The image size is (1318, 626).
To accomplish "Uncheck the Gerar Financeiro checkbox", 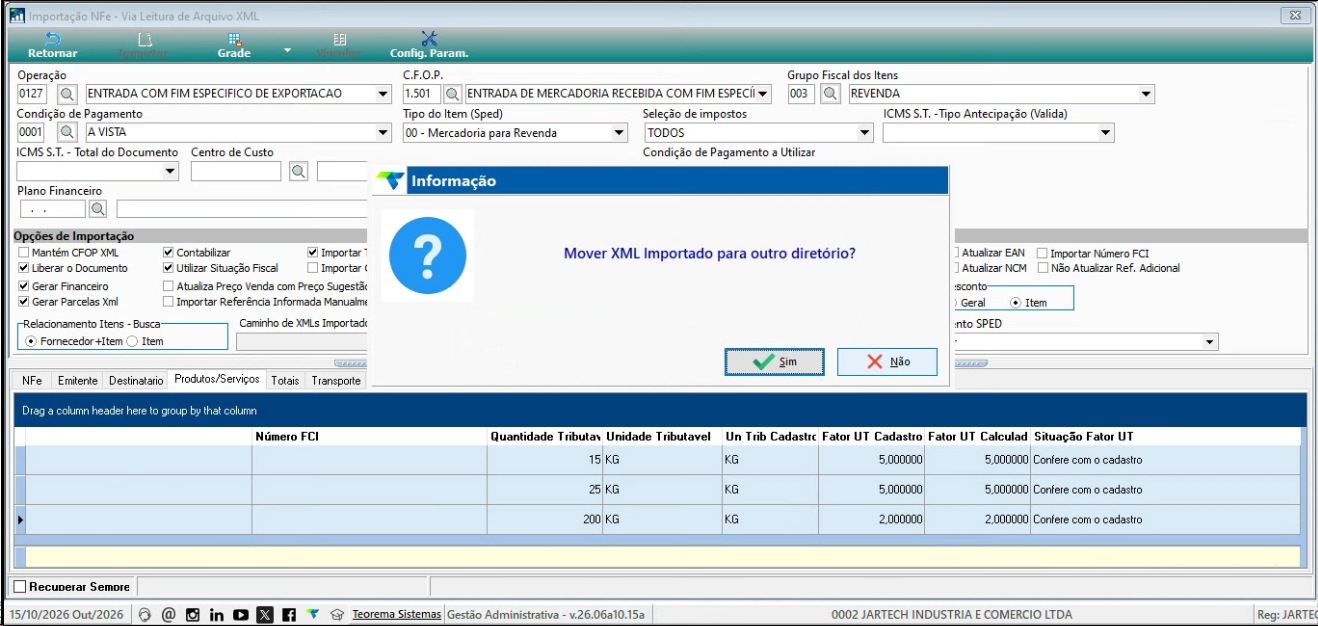I will pyautogui.click(x=24, y=286).
